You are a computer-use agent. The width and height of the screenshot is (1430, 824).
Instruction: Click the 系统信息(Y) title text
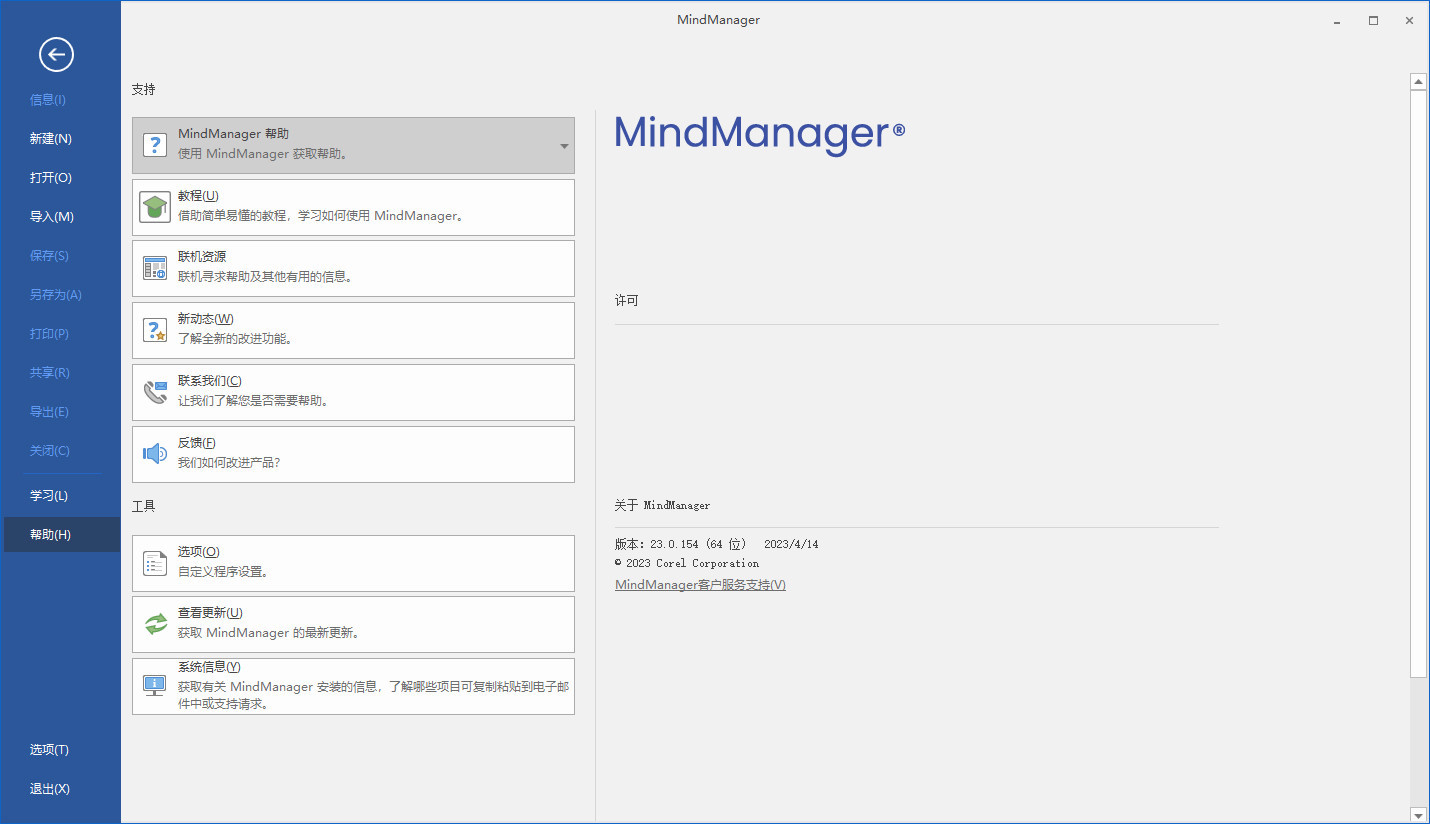click(209, 667)
